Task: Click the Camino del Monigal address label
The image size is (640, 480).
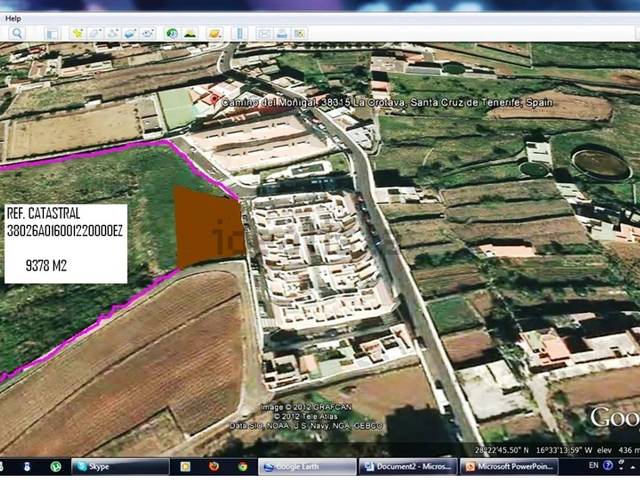Action: (x=387, y=102)
